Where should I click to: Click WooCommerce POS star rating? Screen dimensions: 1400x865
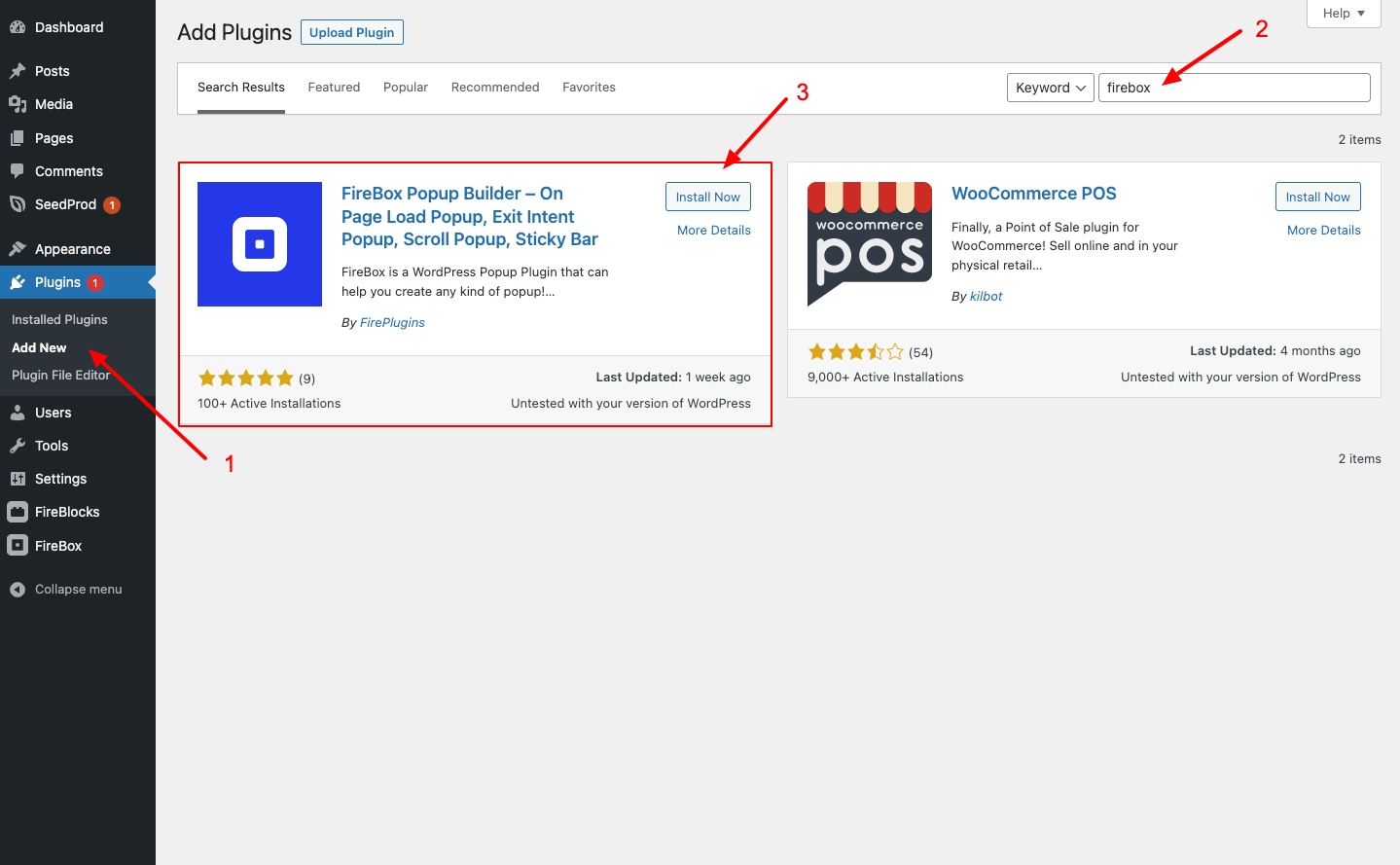(855, 351)
